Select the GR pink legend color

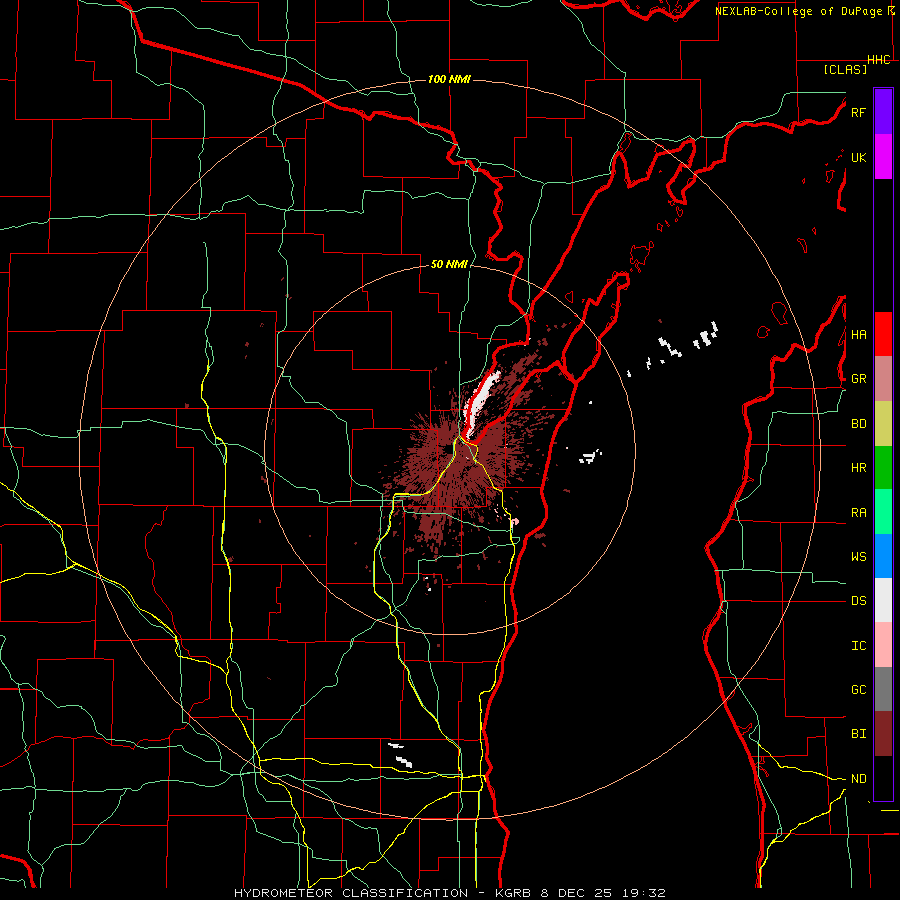point(883,379)
